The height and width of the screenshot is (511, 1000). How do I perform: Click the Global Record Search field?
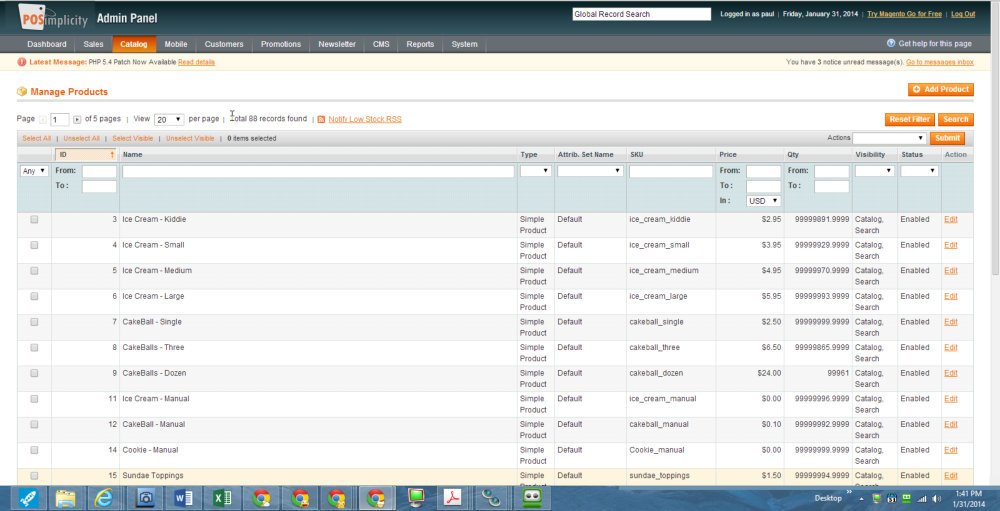(x=640, y=14)
